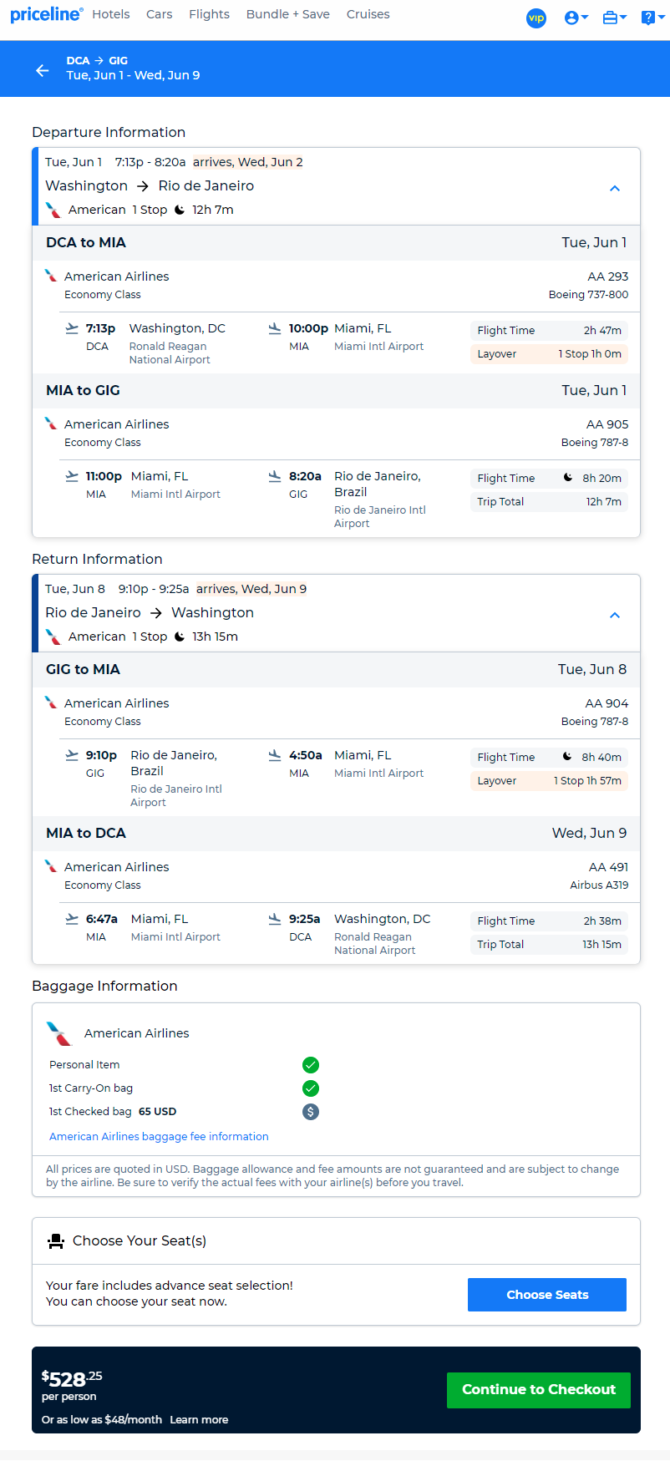Collapse the departure flight details chevron
The width and height of the screenshot is (670, 1461).
coord(615,188)
